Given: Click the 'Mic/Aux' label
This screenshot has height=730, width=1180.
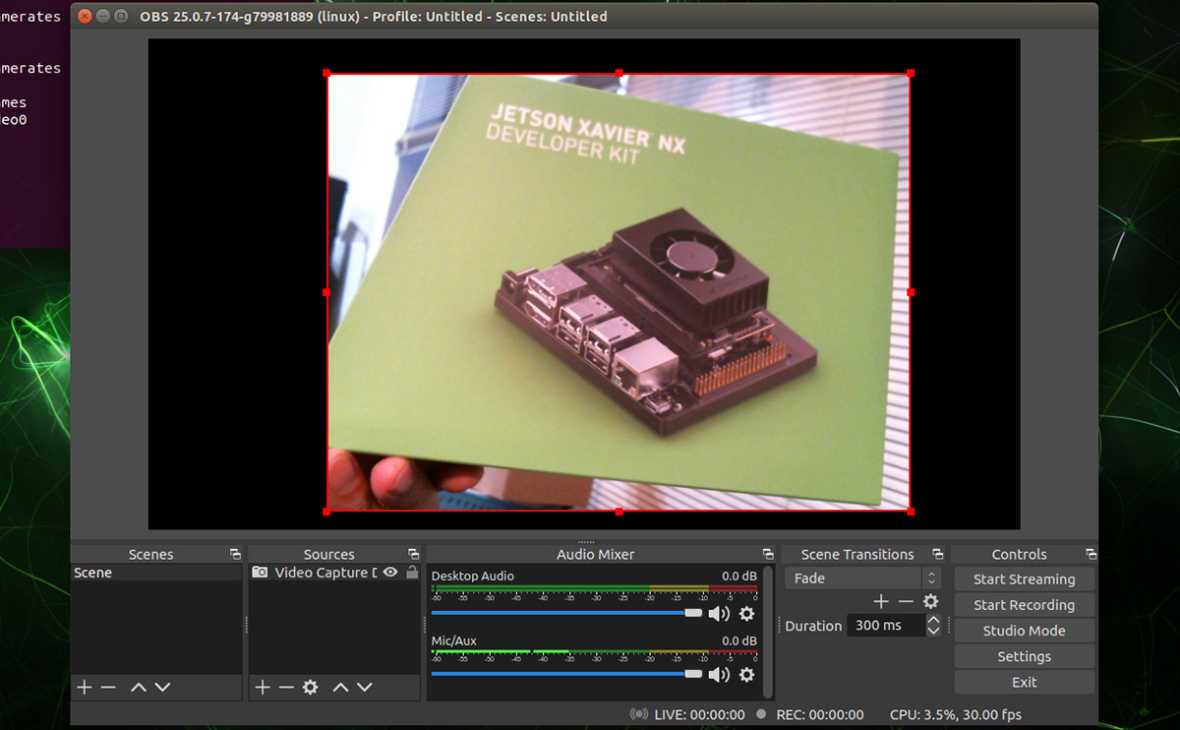Looking at the screenshot, I should tap(454, 640).
